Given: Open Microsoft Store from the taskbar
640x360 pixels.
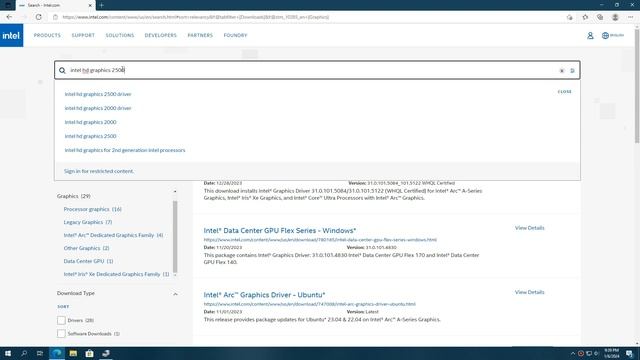Looking at the screenshot, I should pos(89,353).
